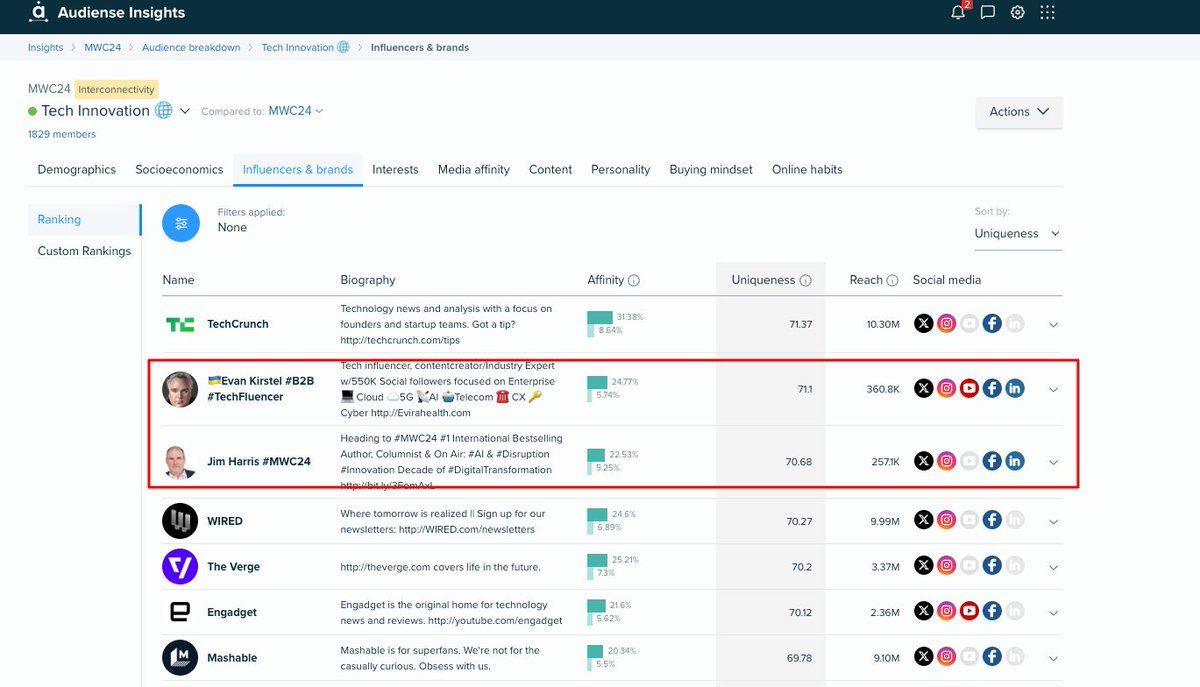Expand the WIRED row chevron

point(1053,521)
